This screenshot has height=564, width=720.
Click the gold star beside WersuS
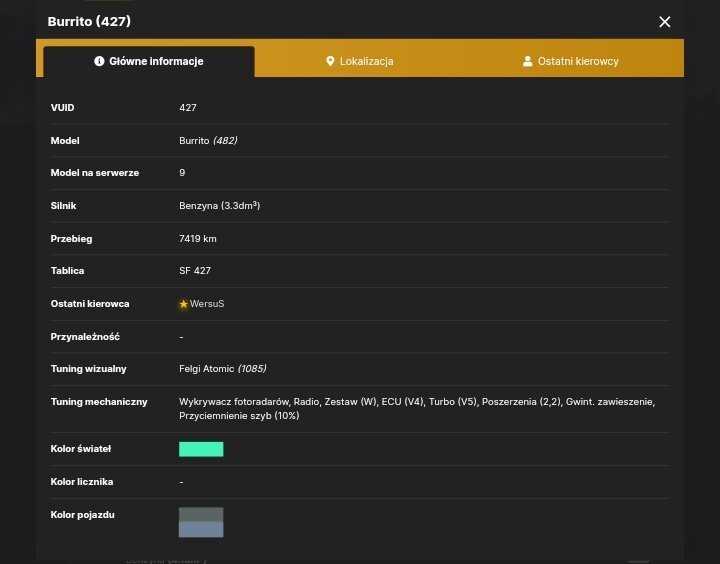point(184,304)
